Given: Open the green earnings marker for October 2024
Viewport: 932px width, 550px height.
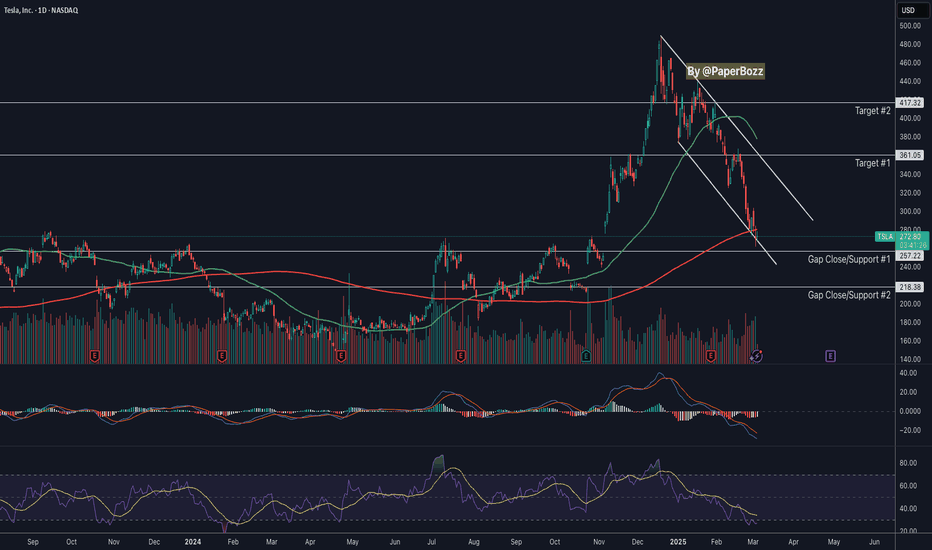Looking at the screenshot, I should tap(586, 356).
